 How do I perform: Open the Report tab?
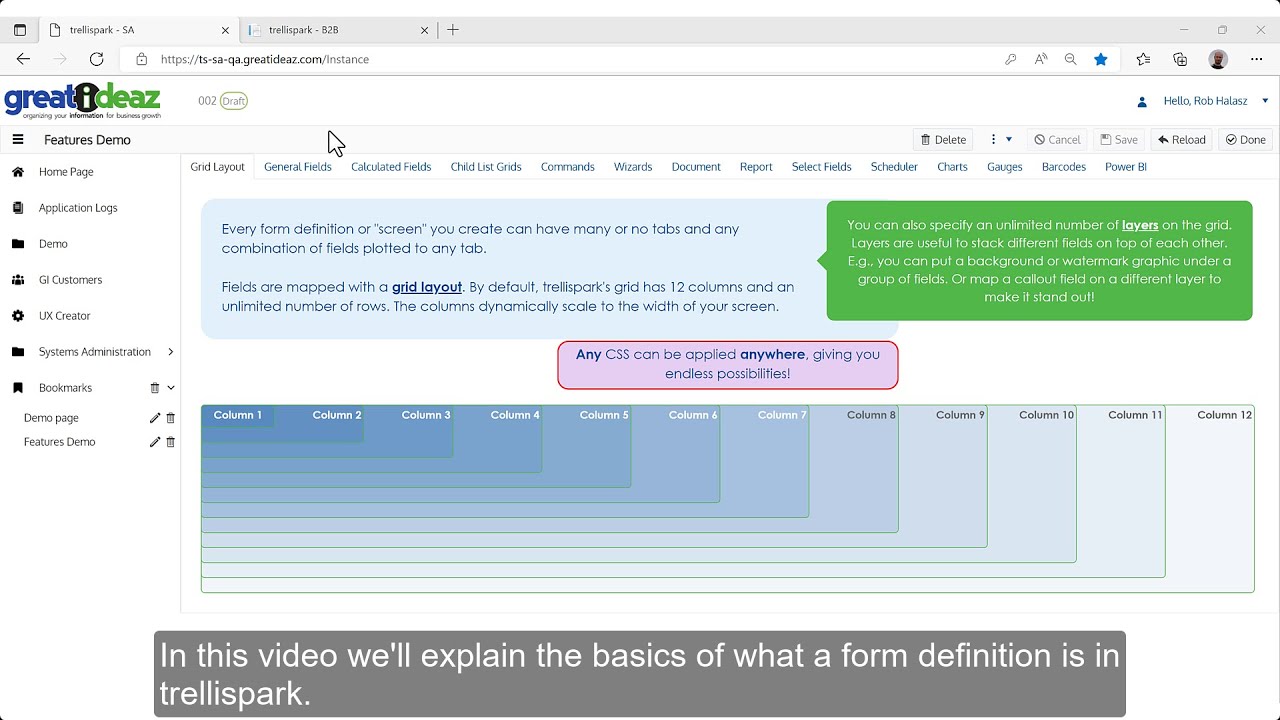[756, 167]
